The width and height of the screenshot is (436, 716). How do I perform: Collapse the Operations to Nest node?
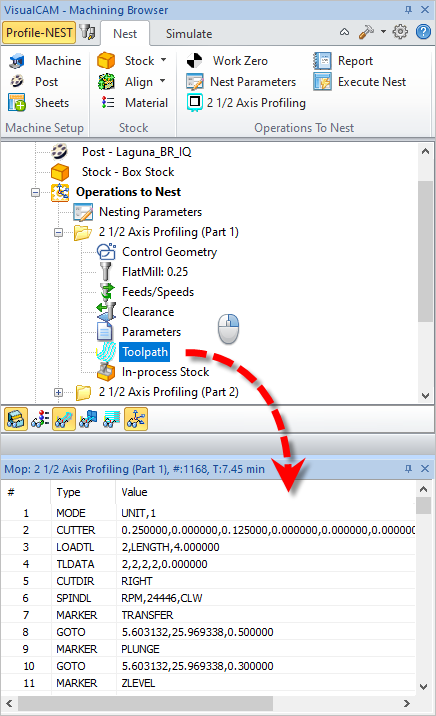36,192
